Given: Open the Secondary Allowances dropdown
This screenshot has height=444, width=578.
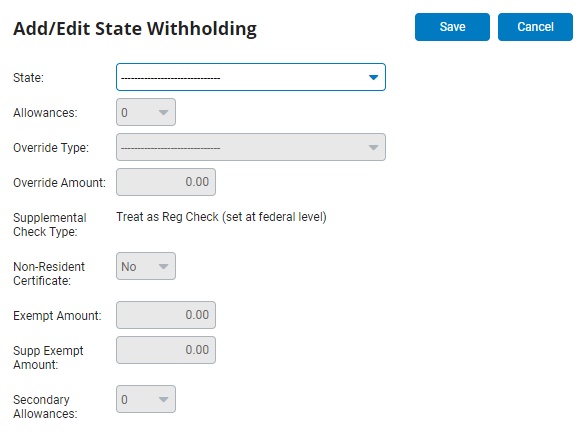Looking at the screenshot, I should 146,399.
